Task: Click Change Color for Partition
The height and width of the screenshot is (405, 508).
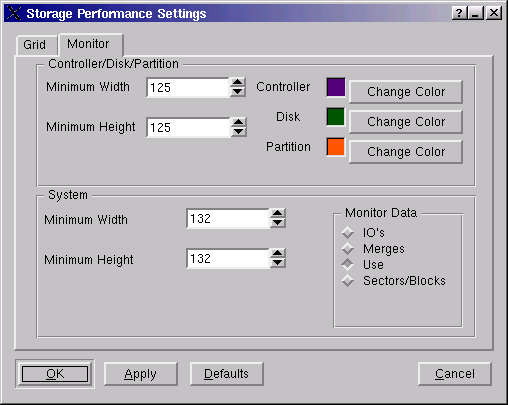Action: coord(406,152)
